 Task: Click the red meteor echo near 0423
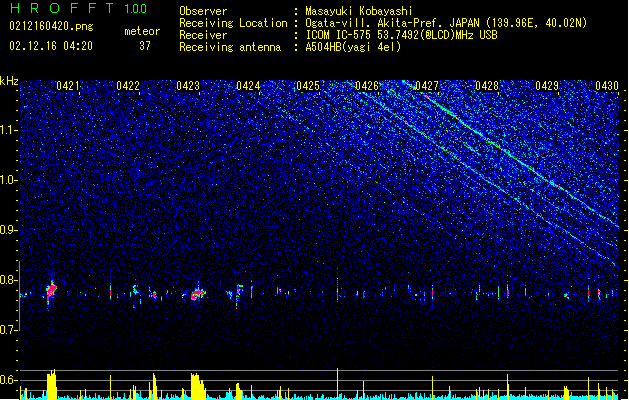(x=197, y=294)
